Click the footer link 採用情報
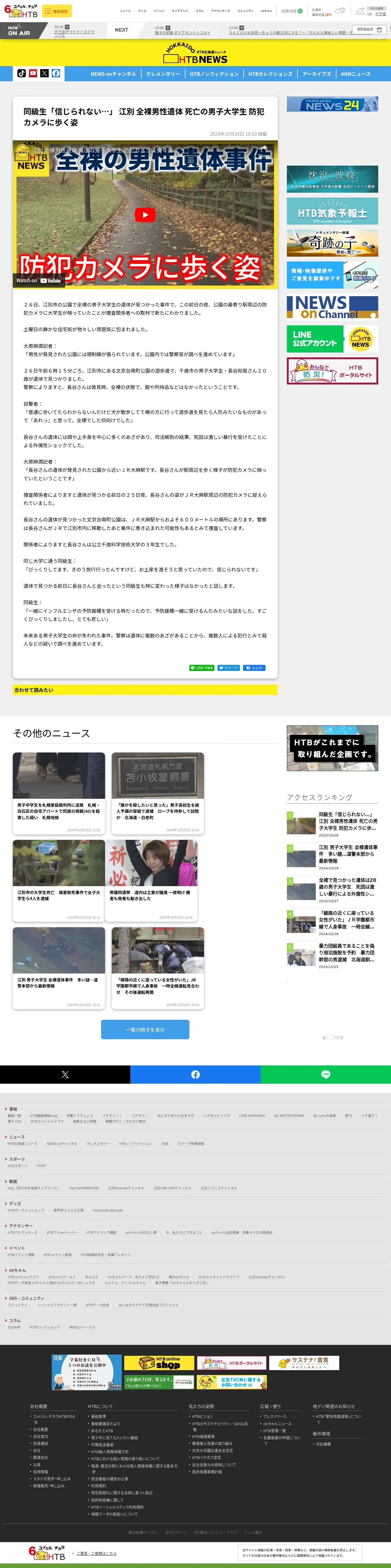The height and width of the screenshot is (1568, 391). click(40, 1472)
